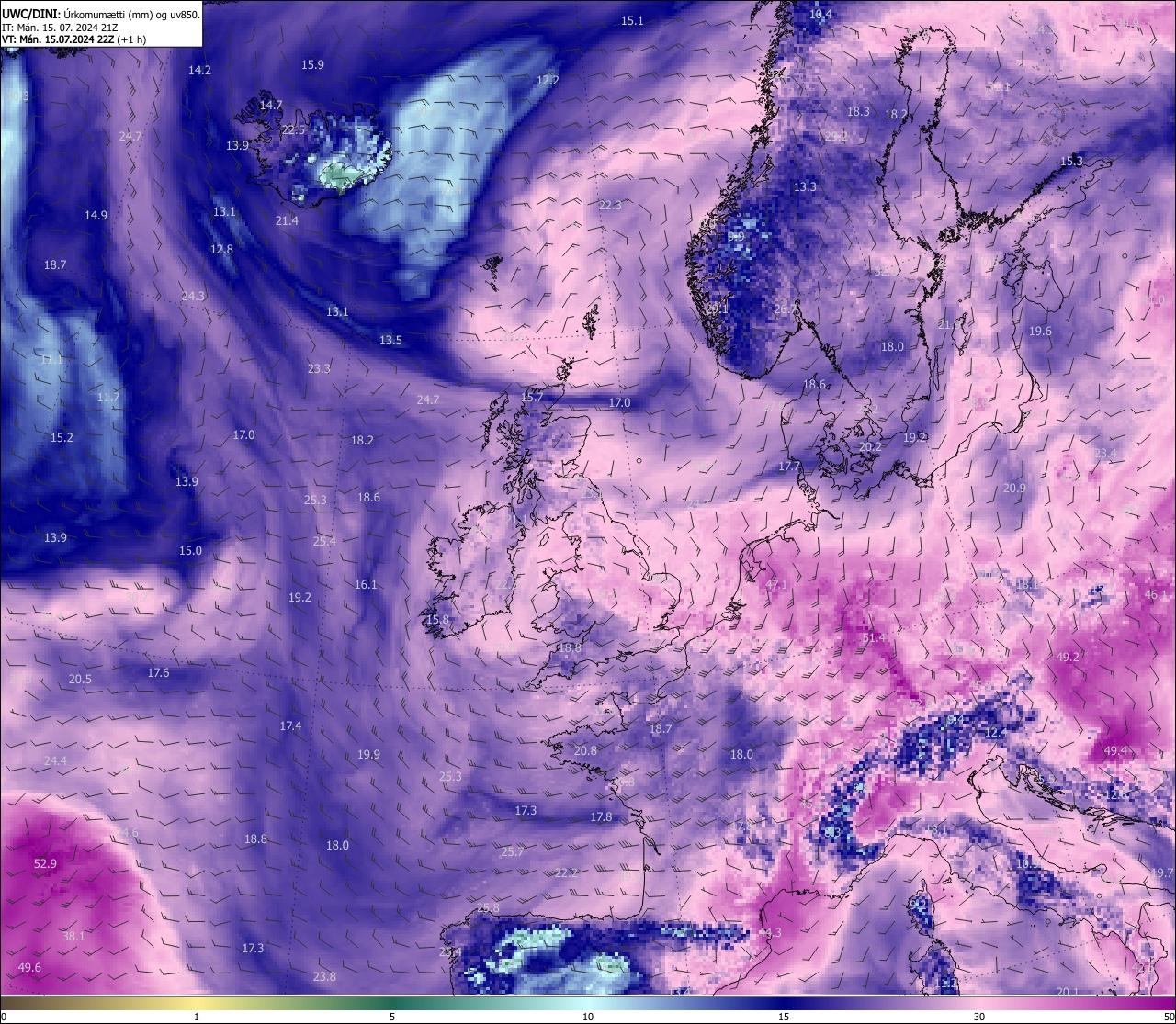The height and width of the screenshot is (1024, 1176).
Task: Click the 47.1 value near the Netherlands
Action: coord(776,585)
